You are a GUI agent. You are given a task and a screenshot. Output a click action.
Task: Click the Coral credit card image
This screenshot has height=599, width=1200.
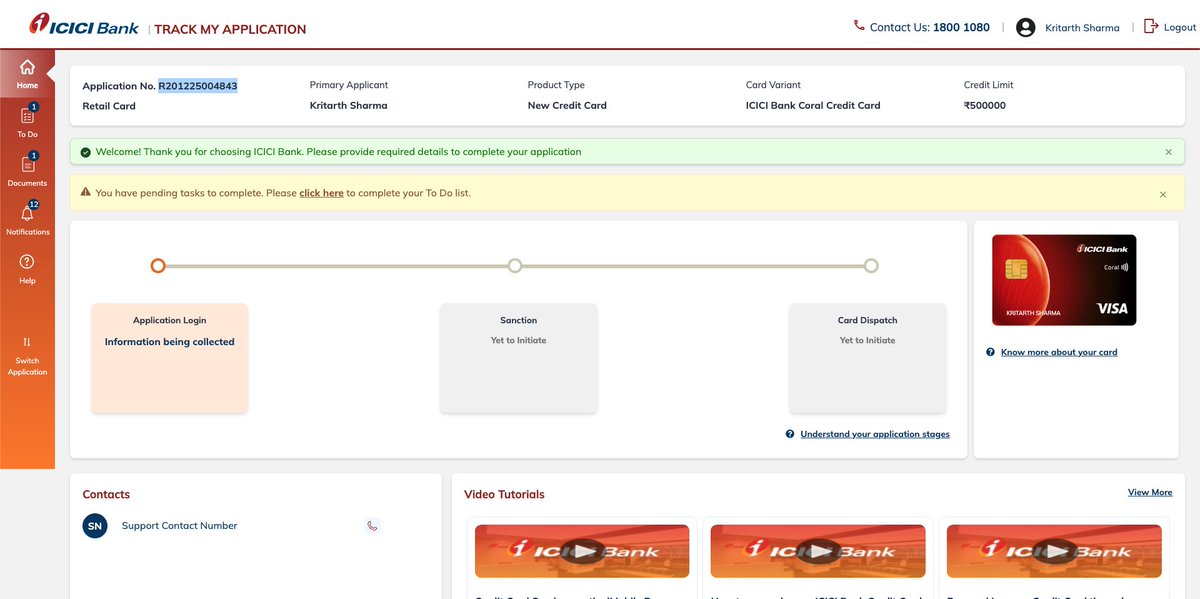pyautogui.click(x=1064, y=280)
